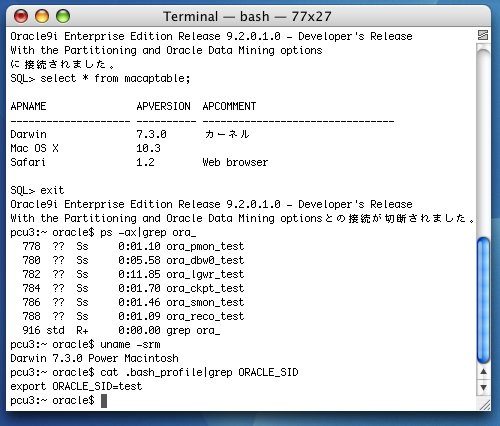The image size is (500, 426).
Task: Click the scroll down arrow
Action: (483, 387)
